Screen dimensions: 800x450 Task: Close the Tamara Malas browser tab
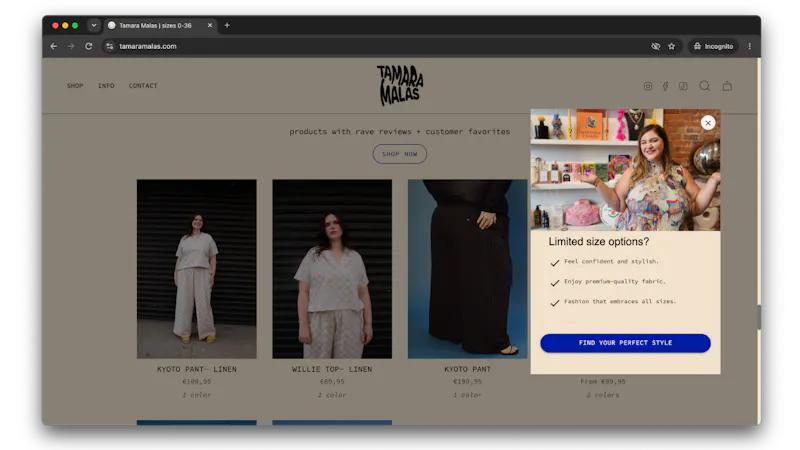(x=210, y=26)
